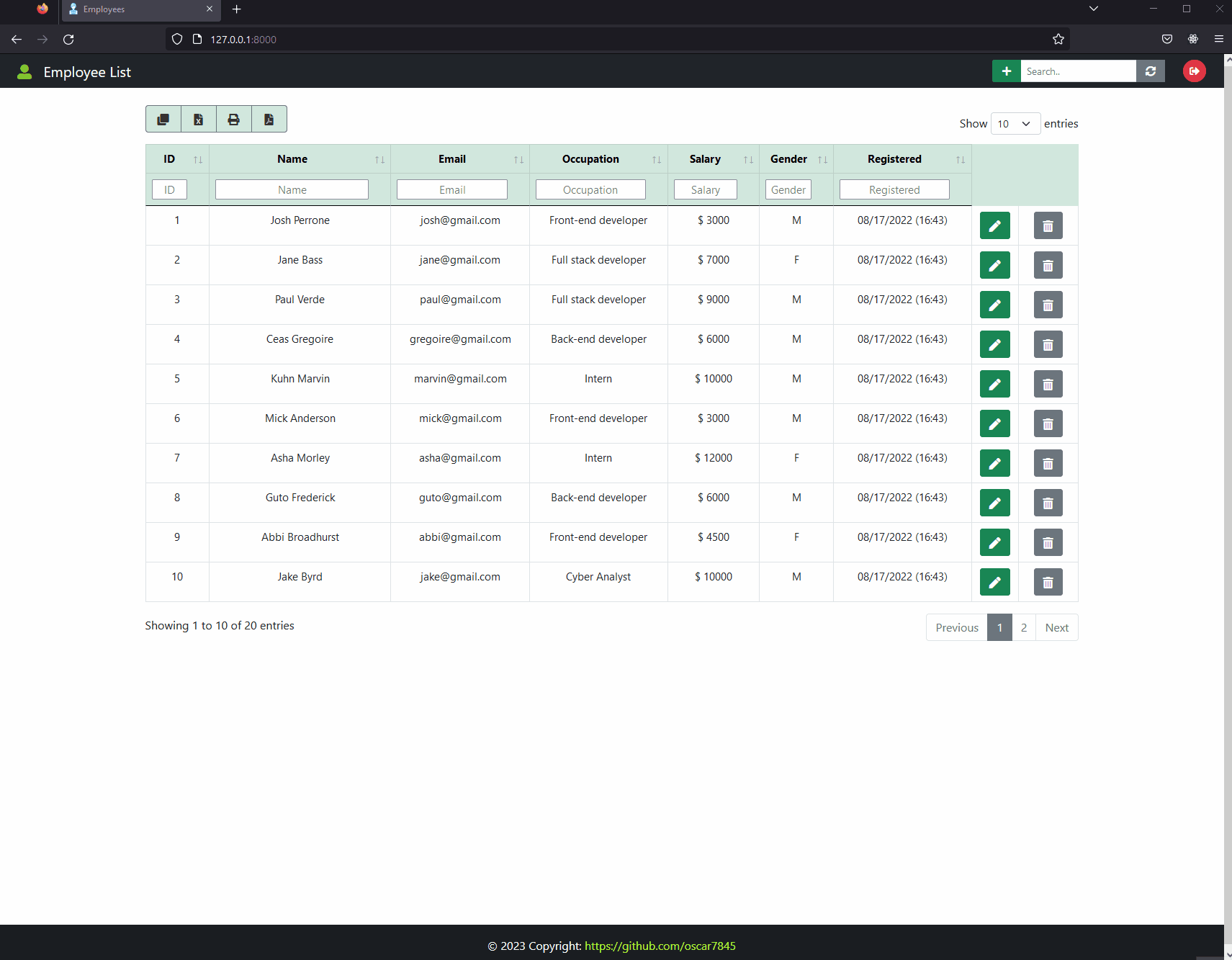Reload the page with browser refresh

pyautogui.click(x=68, y=40)
